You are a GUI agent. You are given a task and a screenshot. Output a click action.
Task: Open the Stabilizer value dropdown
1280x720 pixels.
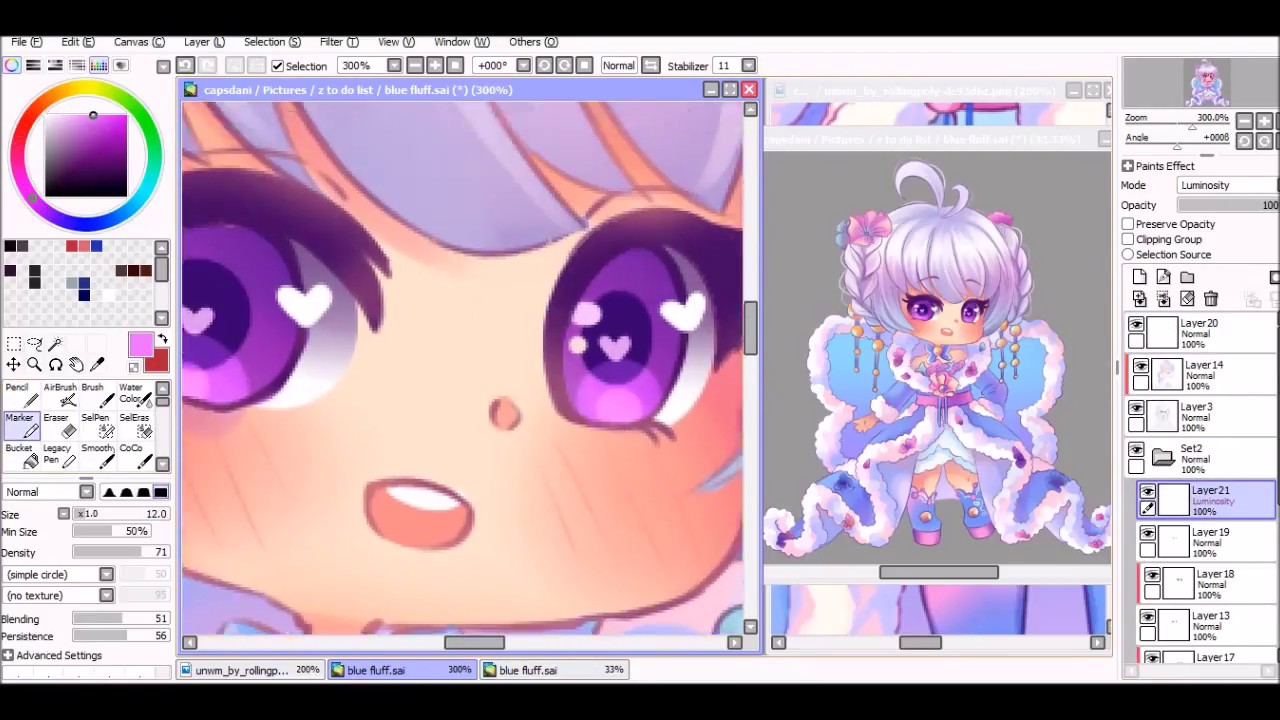(748, 66)
